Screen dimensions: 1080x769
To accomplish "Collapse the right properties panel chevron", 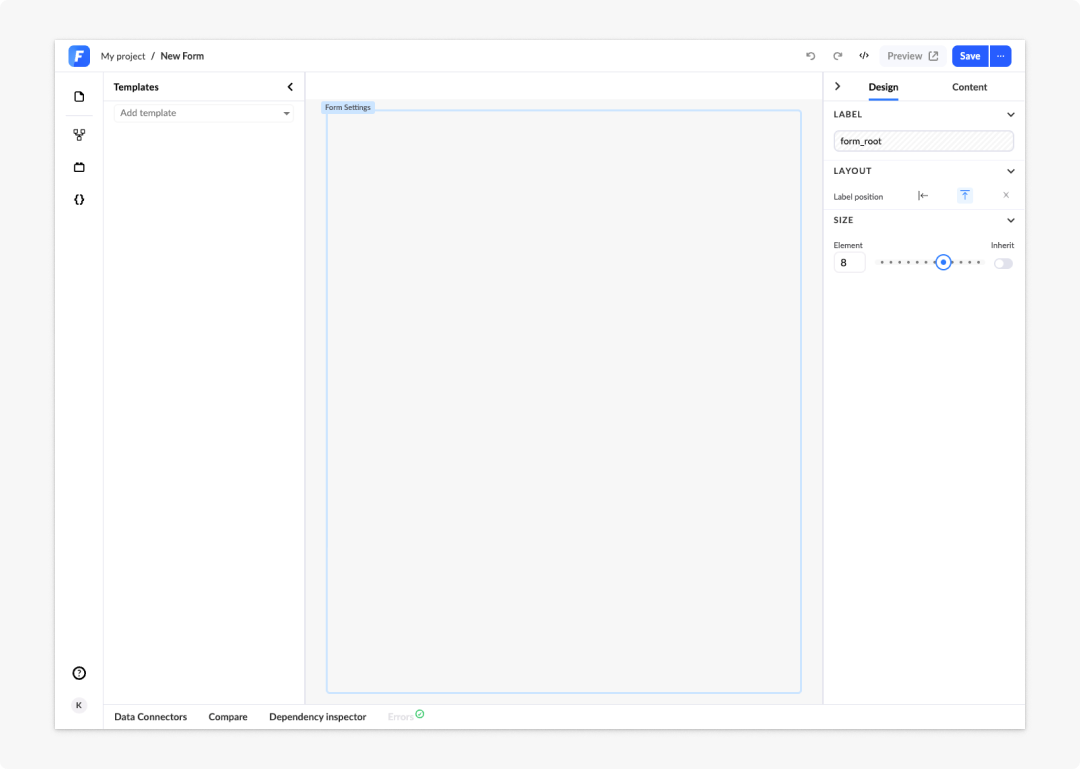I will pyautogui.click(x=838, y=86).
